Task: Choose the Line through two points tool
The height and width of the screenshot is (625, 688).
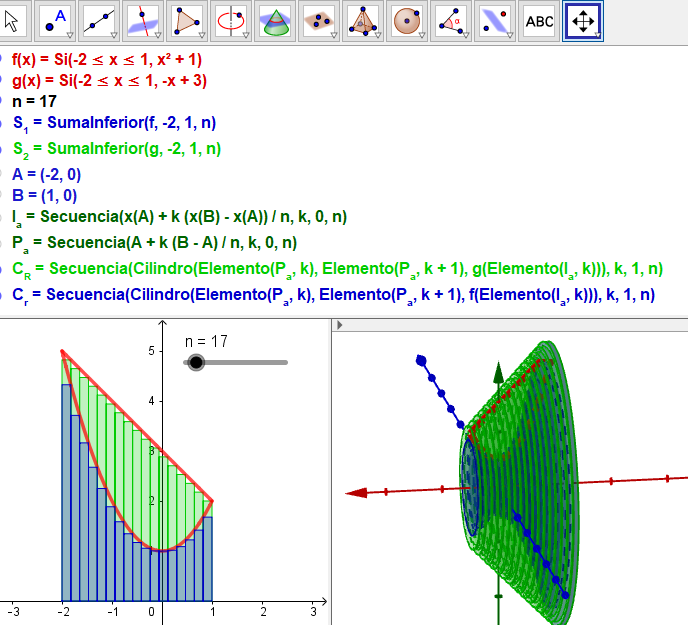Action: (99, 20)
